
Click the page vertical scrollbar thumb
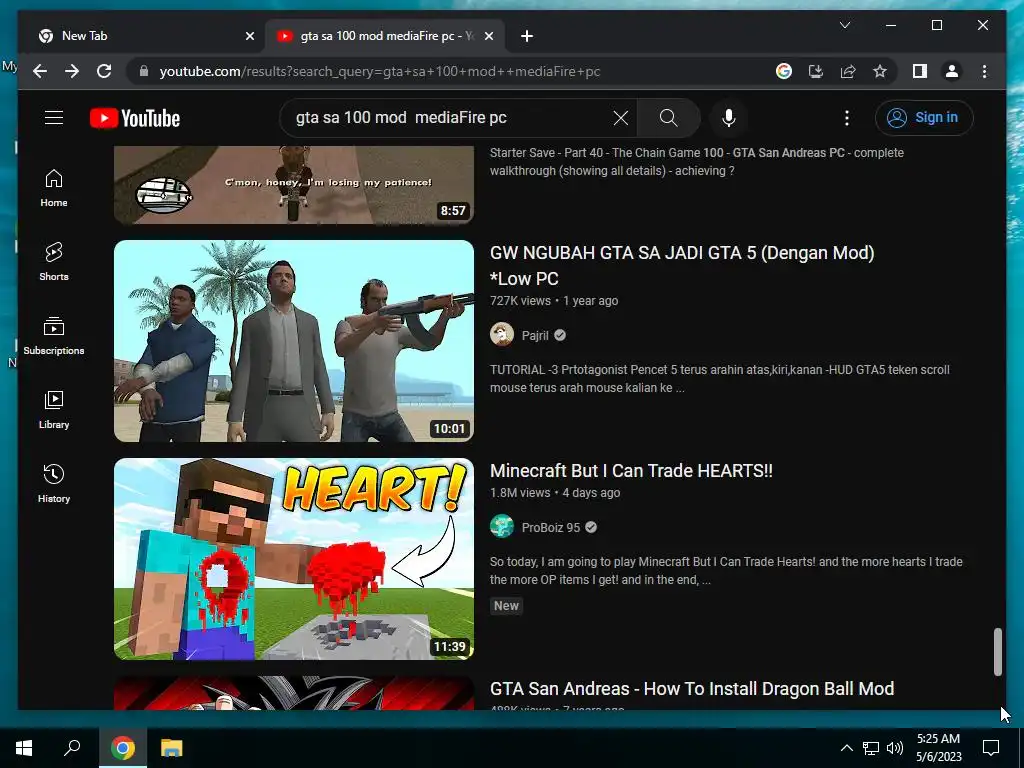coord(997,652)
